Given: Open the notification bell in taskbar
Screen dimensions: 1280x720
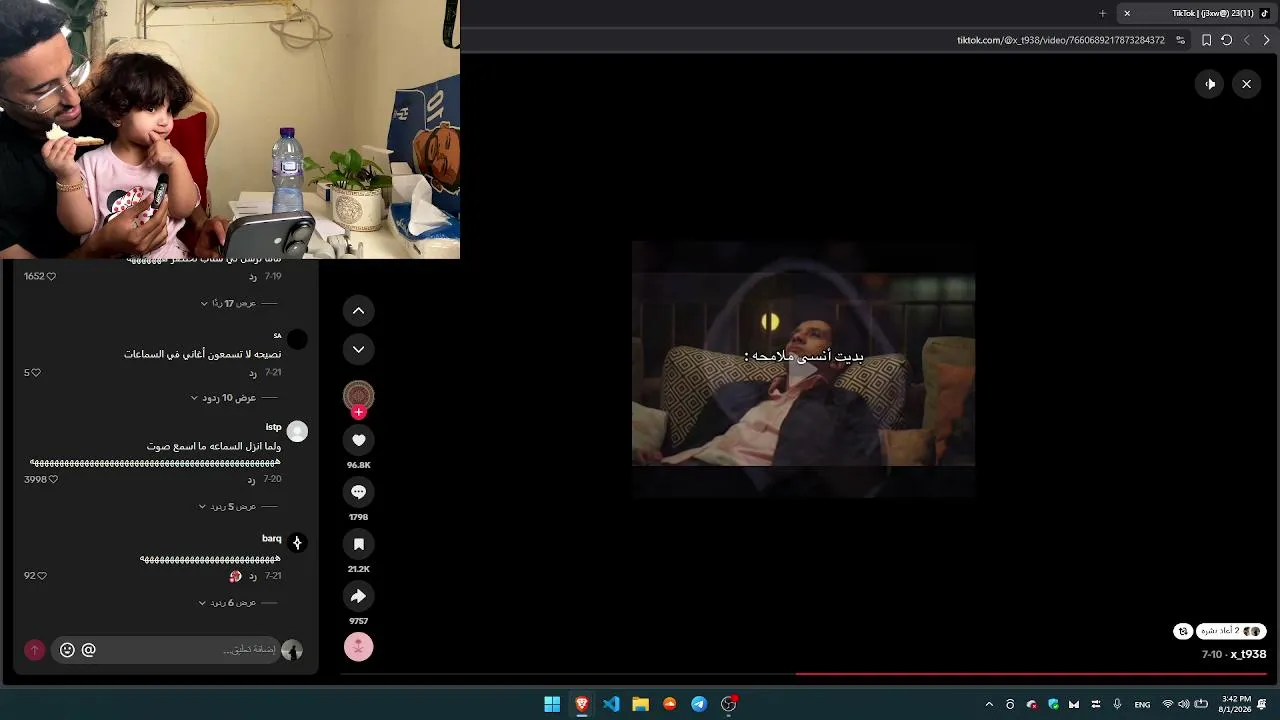Looking at the screenshot, I should (x=1262, y=704).
